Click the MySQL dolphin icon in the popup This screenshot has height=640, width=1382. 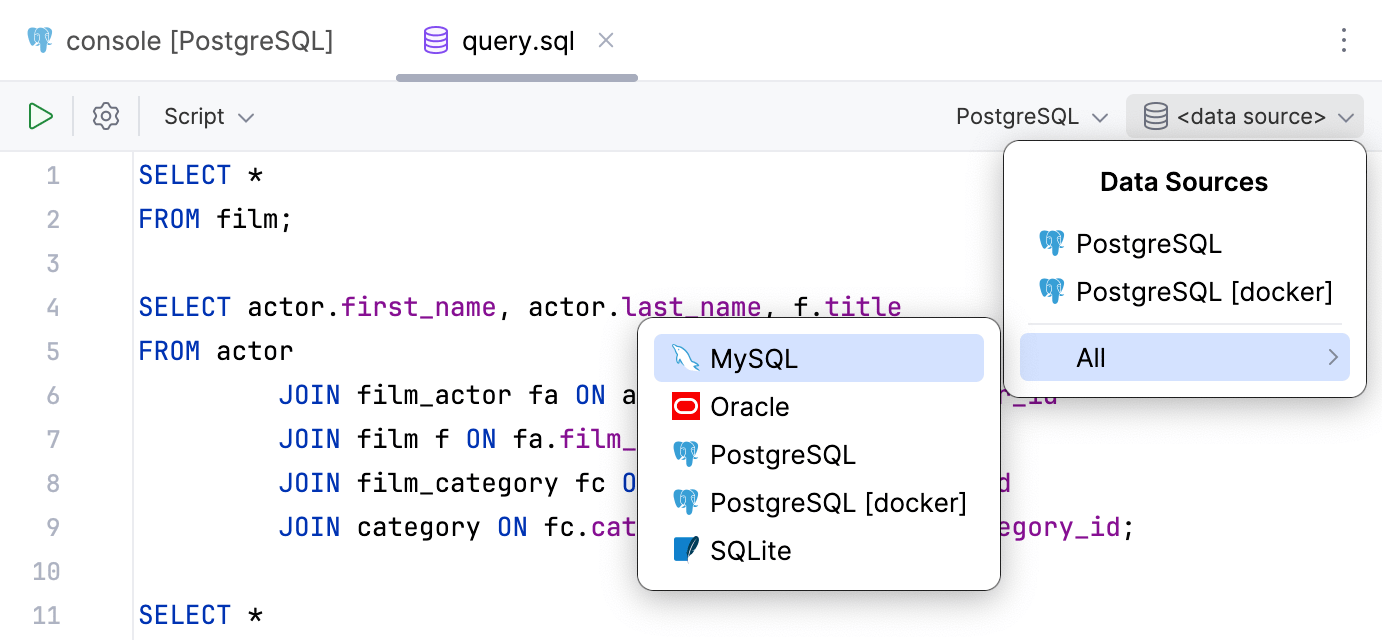[x=684, y=356]
